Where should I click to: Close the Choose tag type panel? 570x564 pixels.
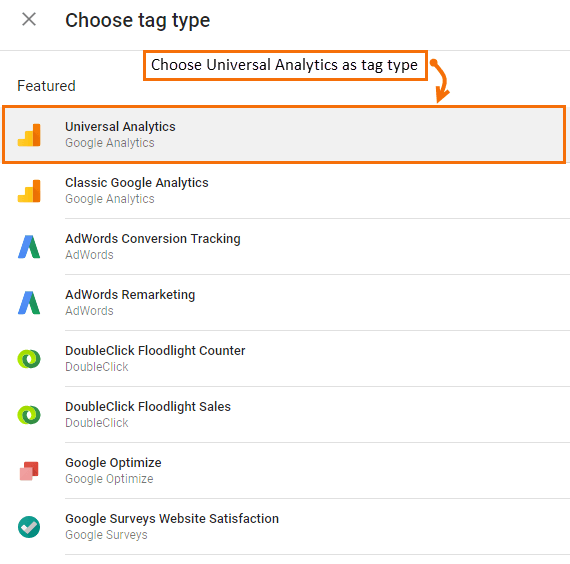coord(29,19)
